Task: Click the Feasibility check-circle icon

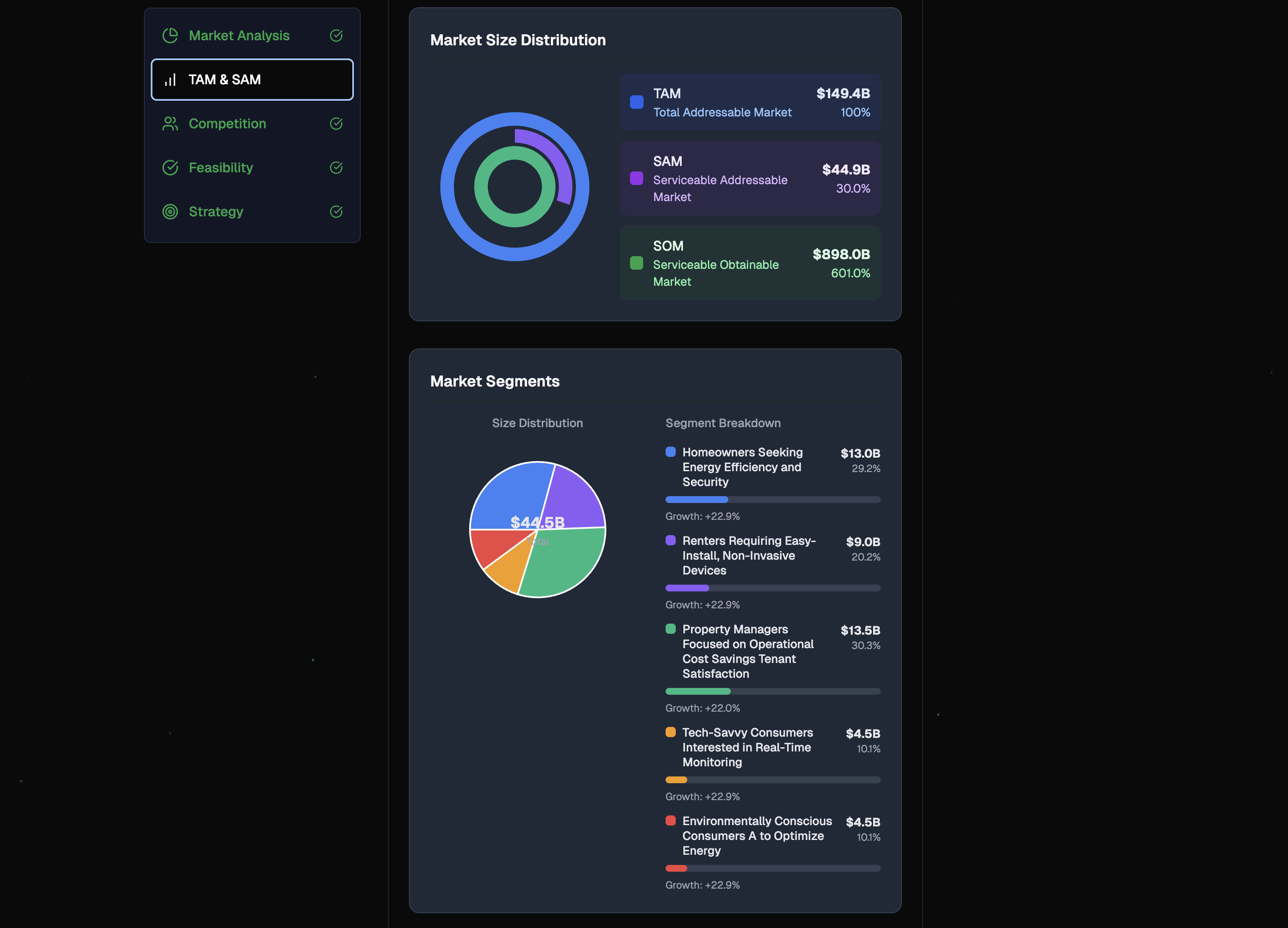Action: (170, 168)
